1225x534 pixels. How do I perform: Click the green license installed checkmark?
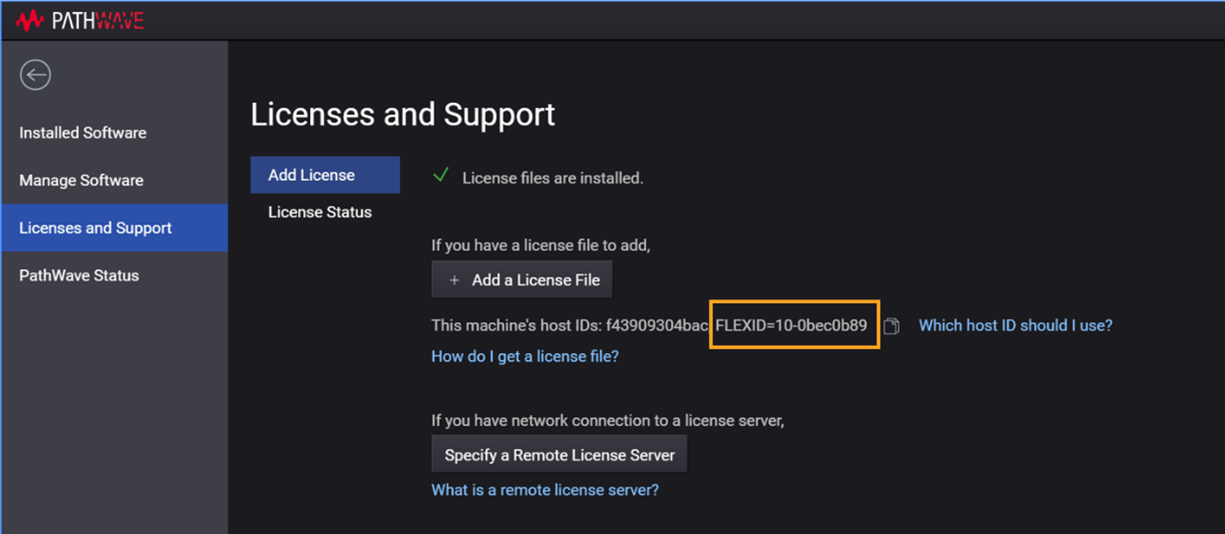point(440,176)
